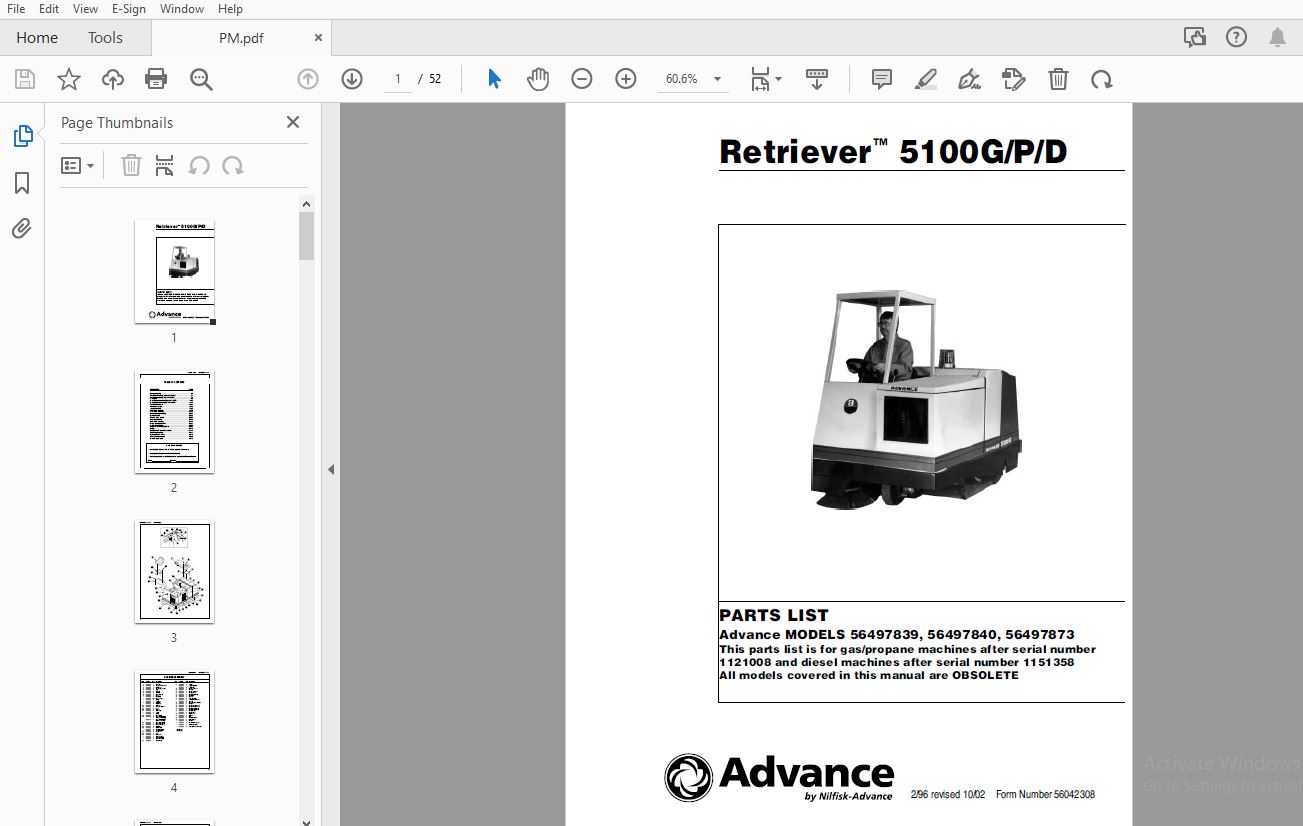Close the Page Thumbnails panel

click(x=293, y=122)
